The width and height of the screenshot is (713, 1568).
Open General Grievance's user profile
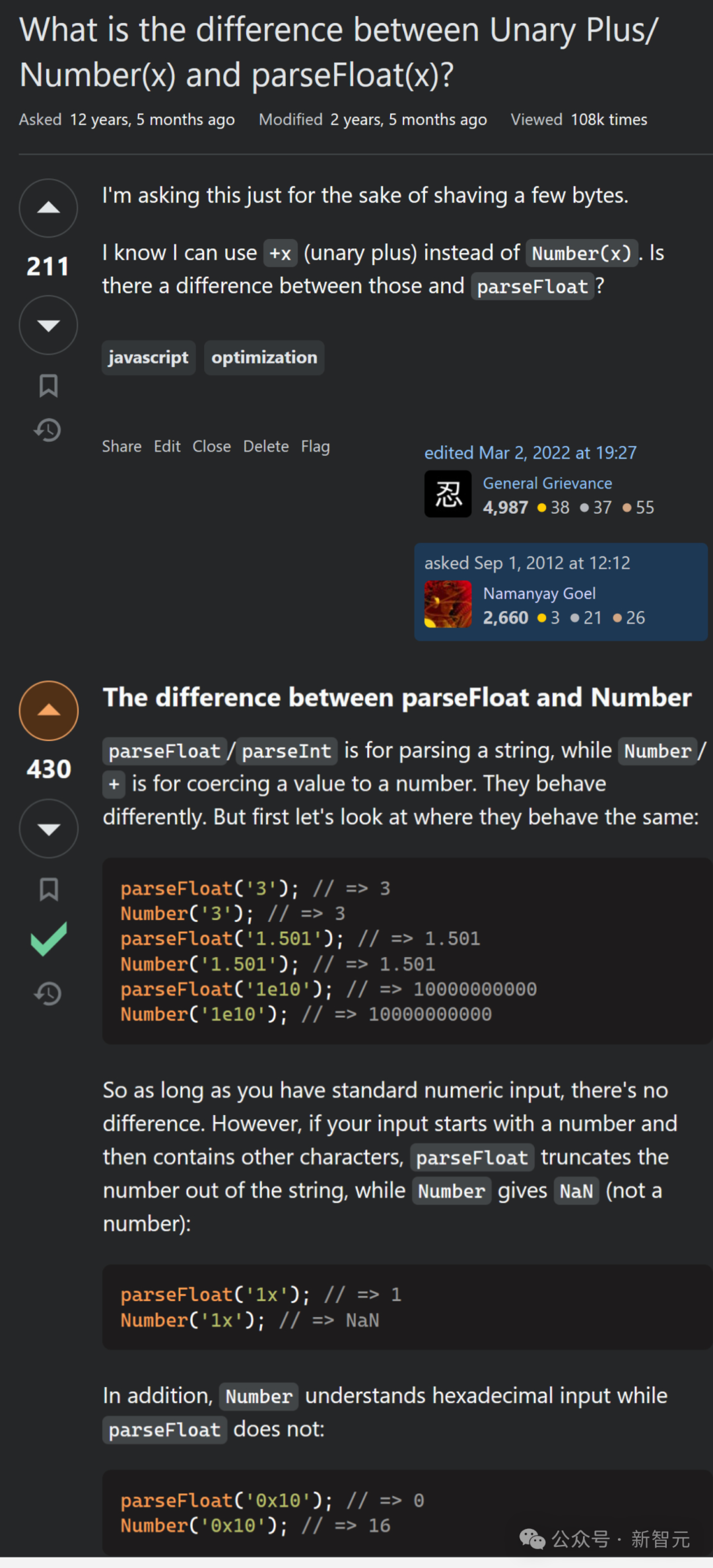[x=547, y=483]
